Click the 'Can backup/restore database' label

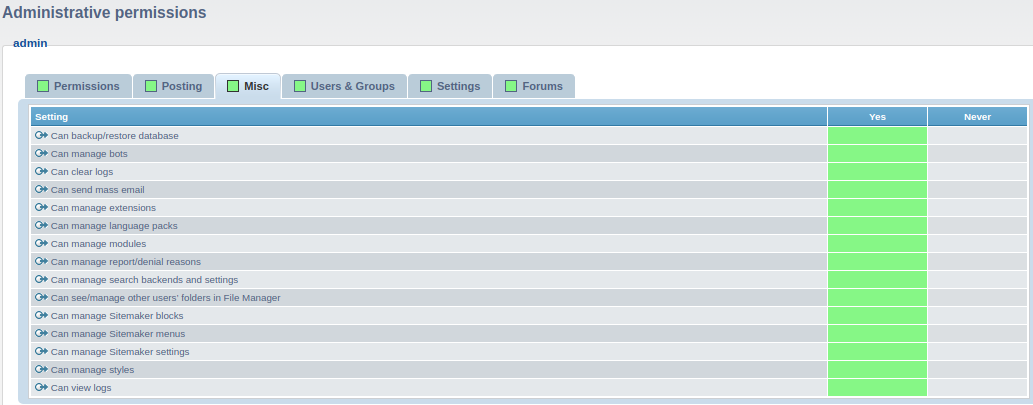(115, 136)
